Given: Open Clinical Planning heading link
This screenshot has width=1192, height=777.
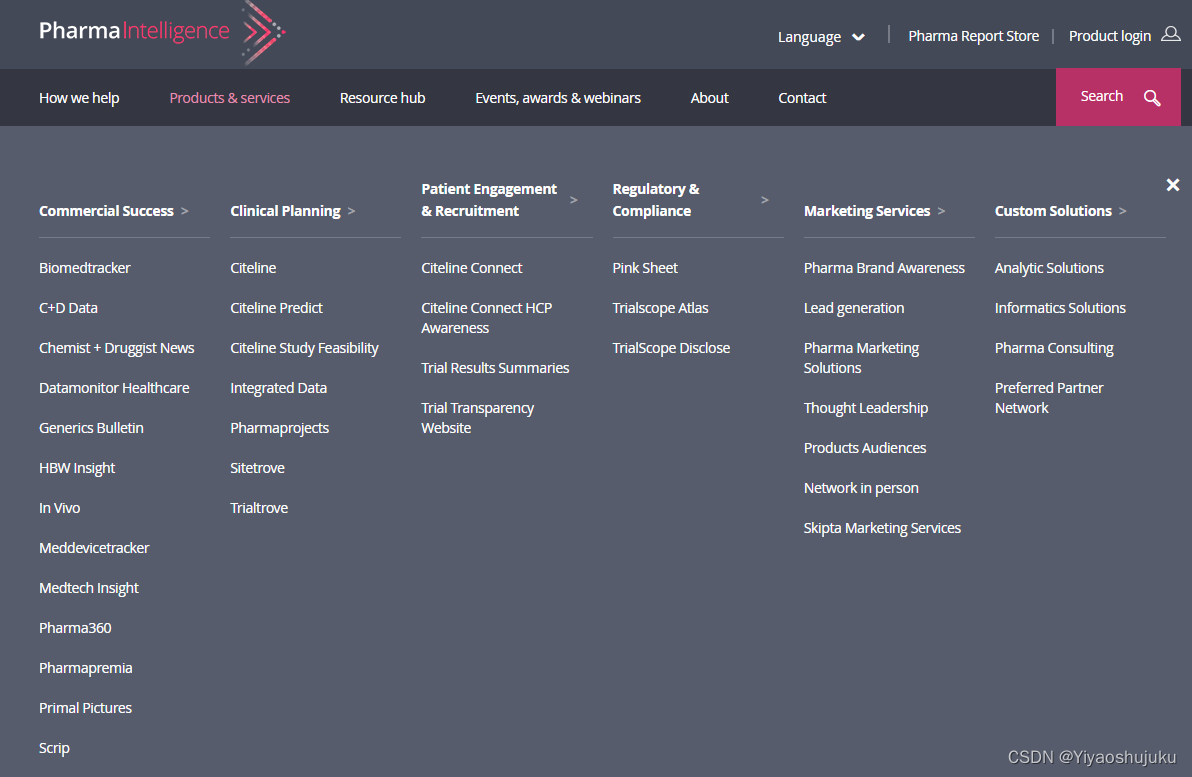Looking at the screenshot, I should [285, 211].
